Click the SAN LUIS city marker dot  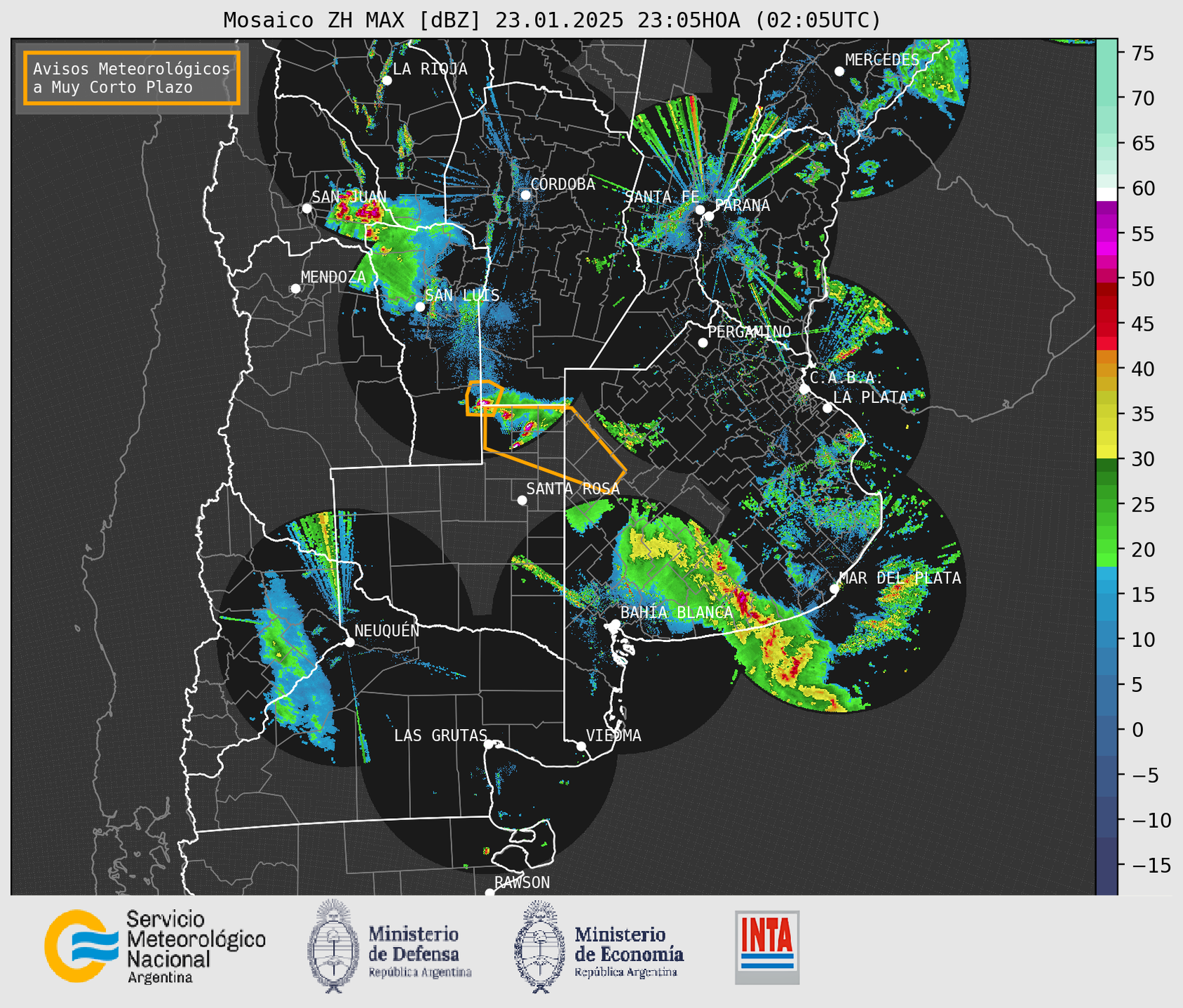coord(420,306)
